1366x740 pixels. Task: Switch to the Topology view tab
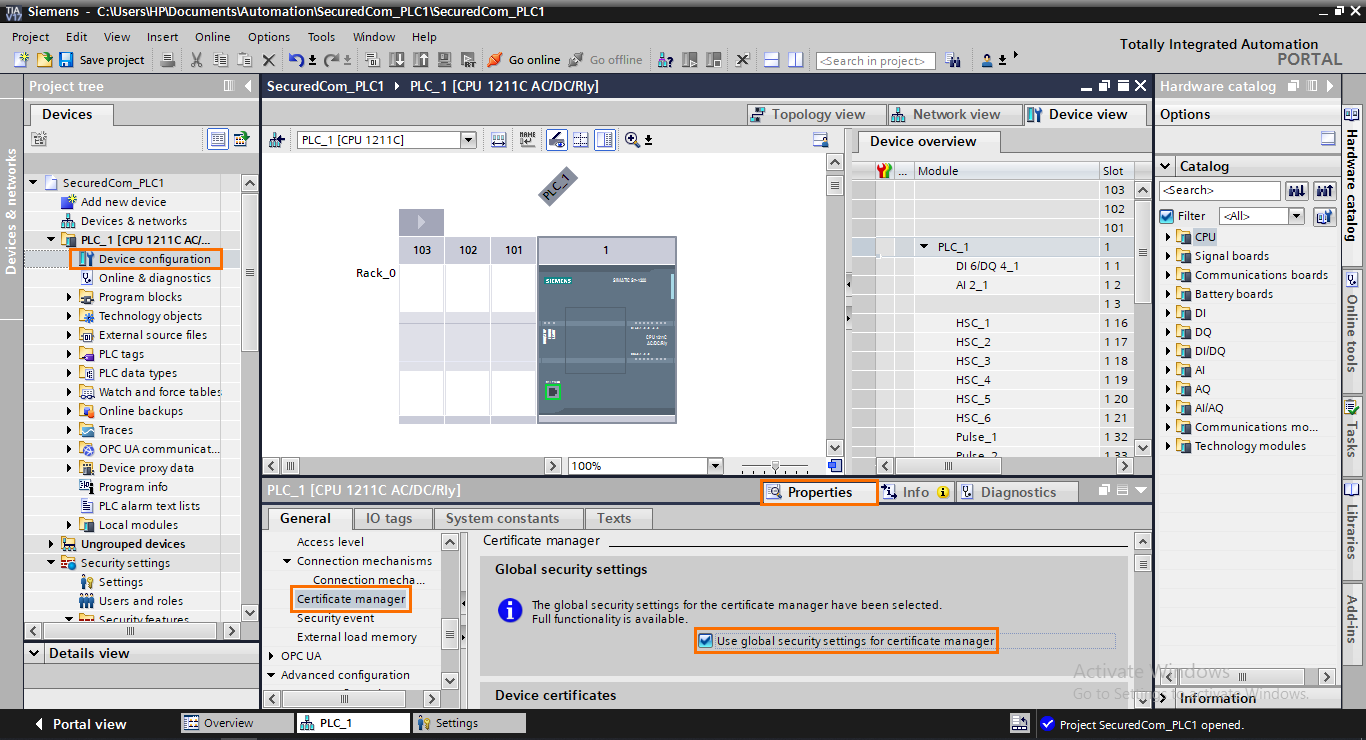click(x=816, y=114)
